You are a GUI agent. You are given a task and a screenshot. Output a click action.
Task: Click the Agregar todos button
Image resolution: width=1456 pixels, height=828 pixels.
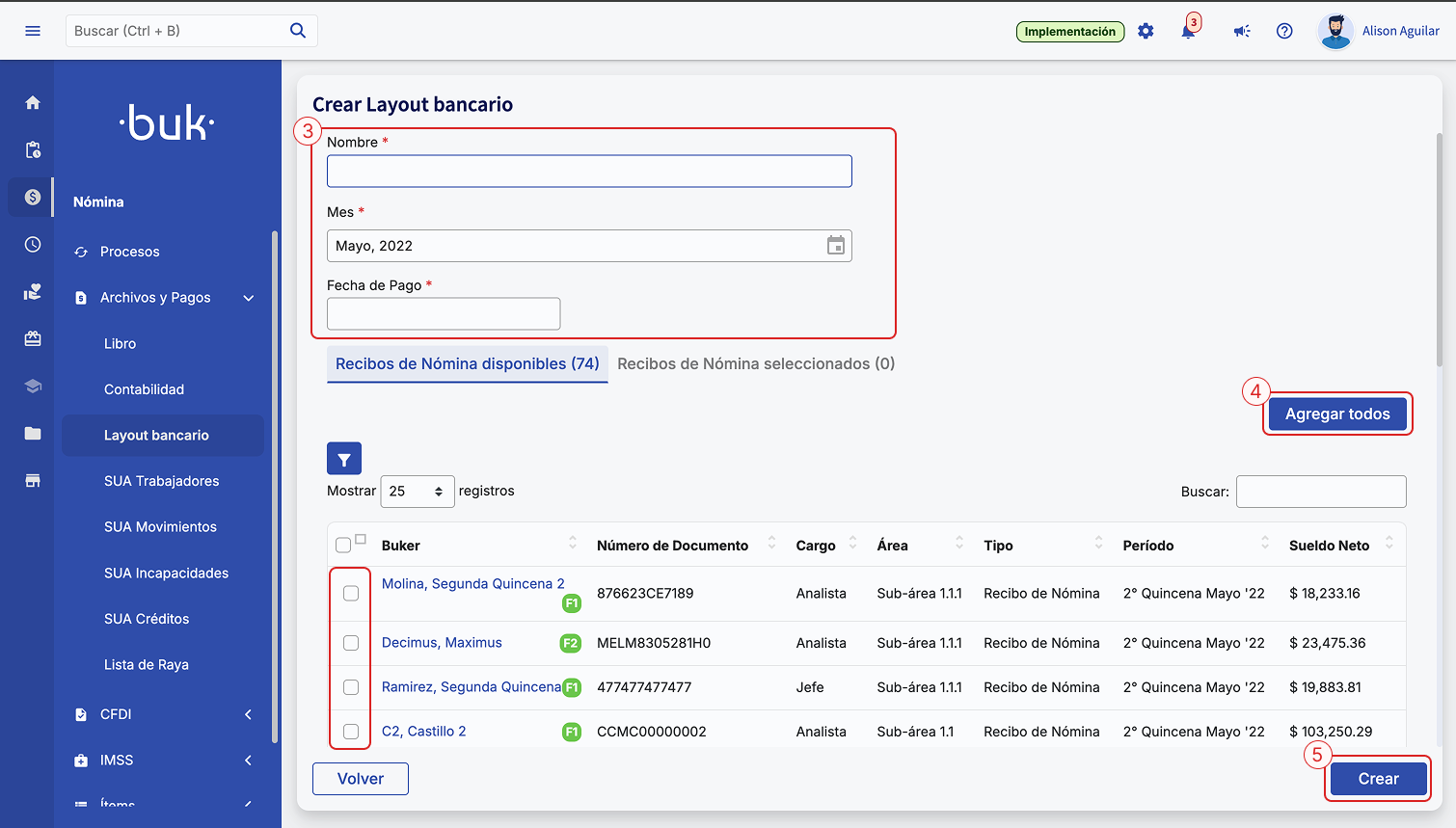click(x=1337, y=414)
